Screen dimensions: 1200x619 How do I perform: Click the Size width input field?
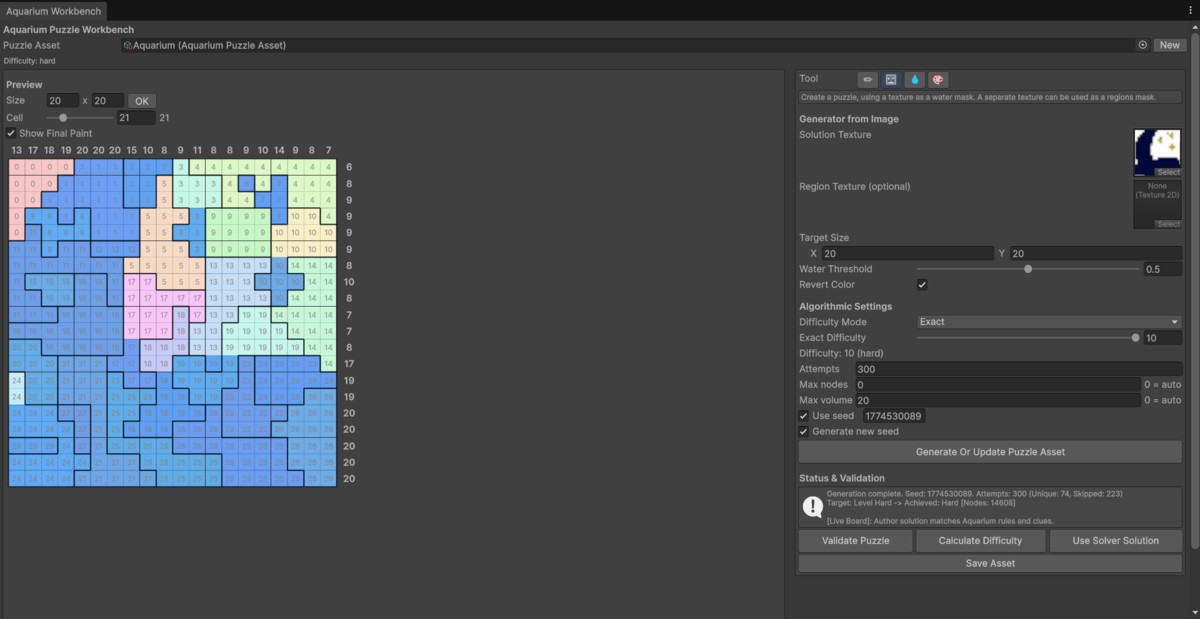[63, 101]
